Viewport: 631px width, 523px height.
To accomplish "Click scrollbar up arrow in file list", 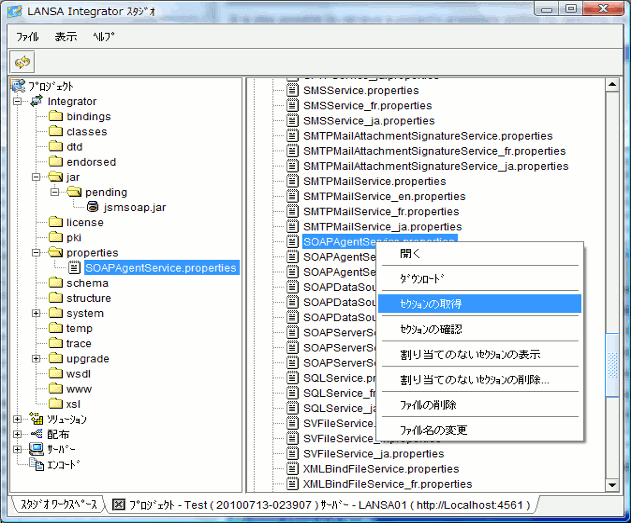I will click(612, 84).
